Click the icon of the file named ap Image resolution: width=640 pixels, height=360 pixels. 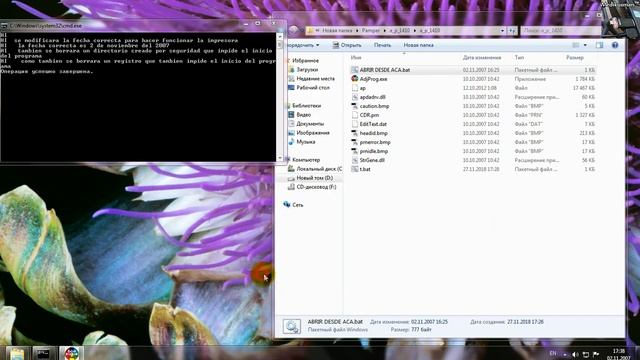355,88
